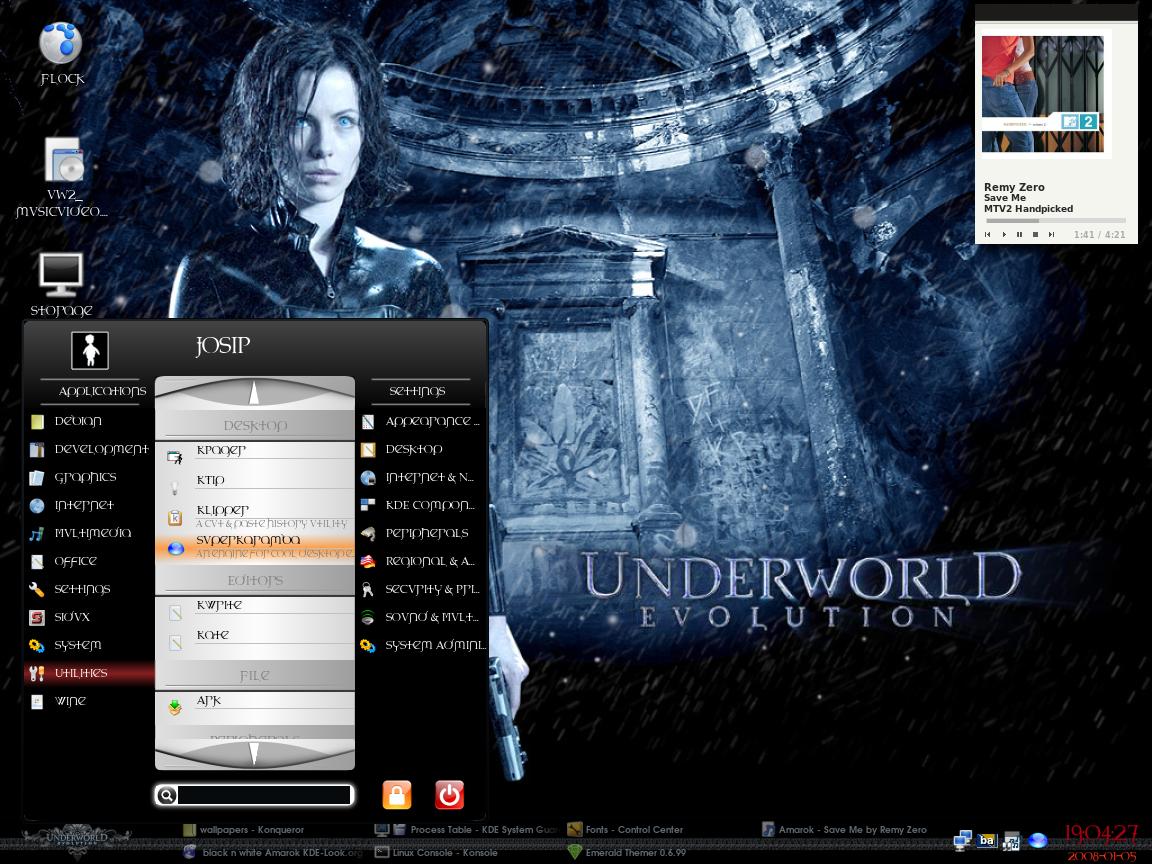Viewport: 1152px width, 864px height.
Task: Open Regional & Accessibility settings
Action: [x=423, y=561]
